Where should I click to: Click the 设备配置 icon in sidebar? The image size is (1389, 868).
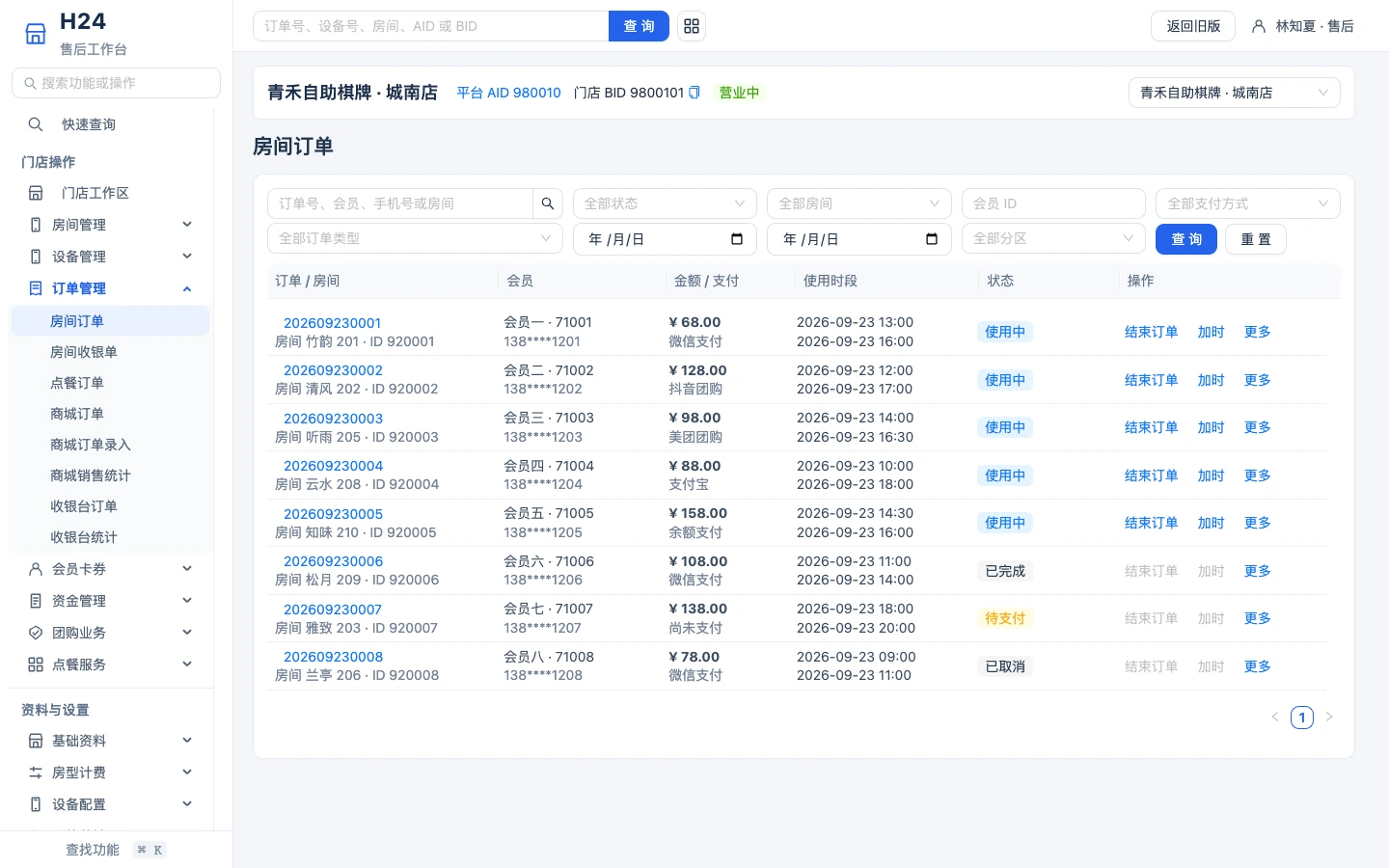coord(36,804)
